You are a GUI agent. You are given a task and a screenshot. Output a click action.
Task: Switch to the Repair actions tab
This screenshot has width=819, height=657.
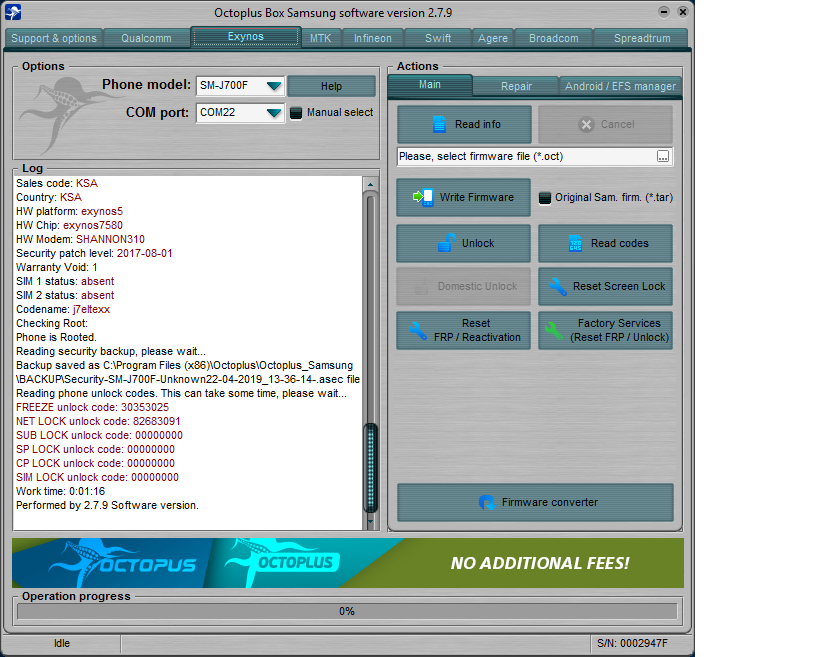point(516,86)
